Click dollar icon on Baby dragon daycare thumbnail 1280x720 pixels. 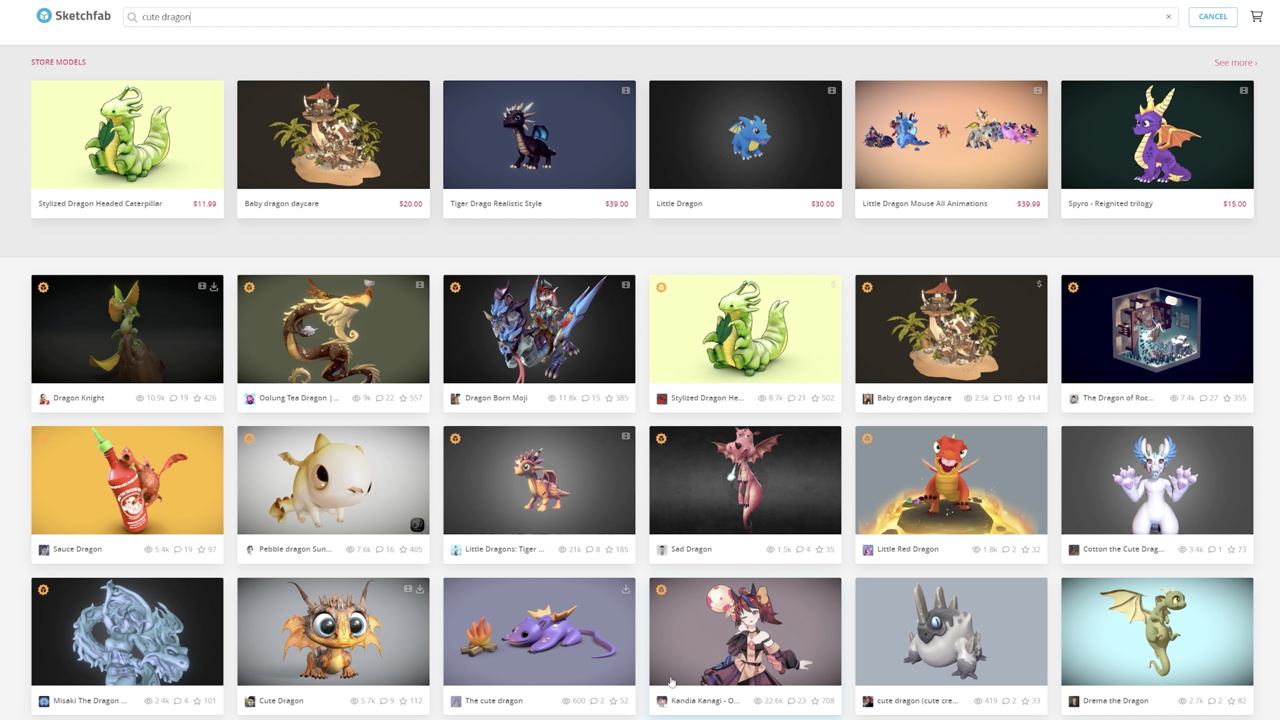[1039, 285]
